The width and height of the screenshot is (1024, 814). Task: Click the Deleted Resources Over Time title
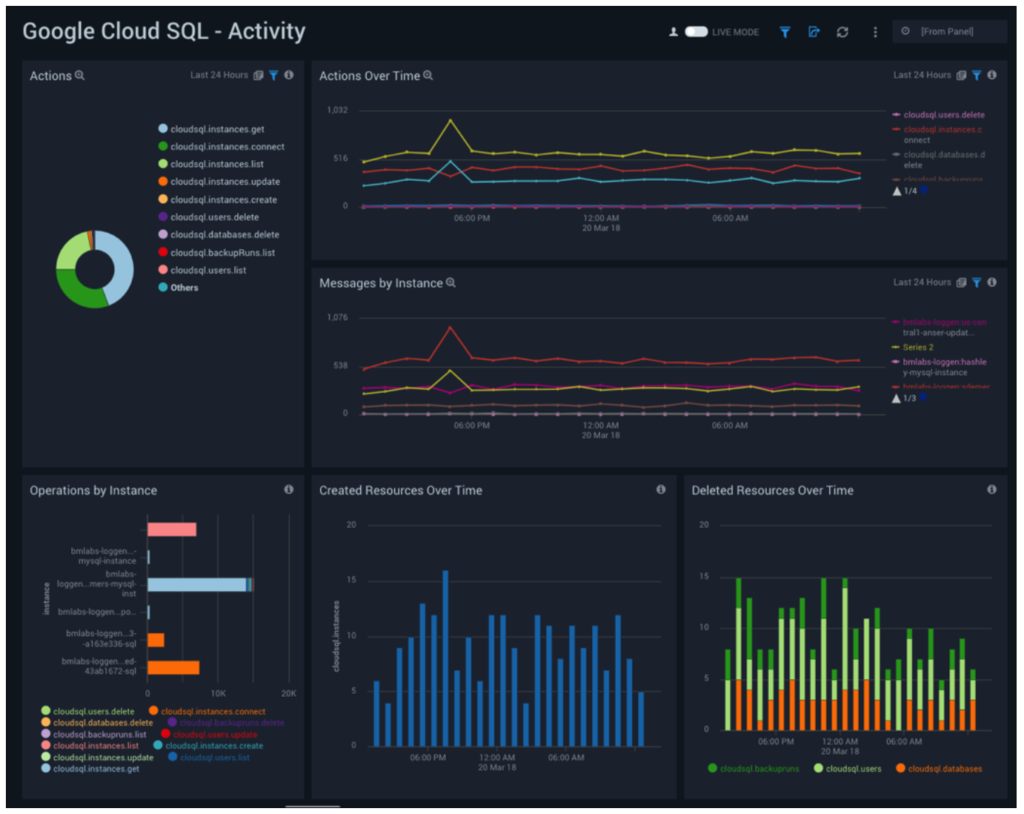point(772,491)
